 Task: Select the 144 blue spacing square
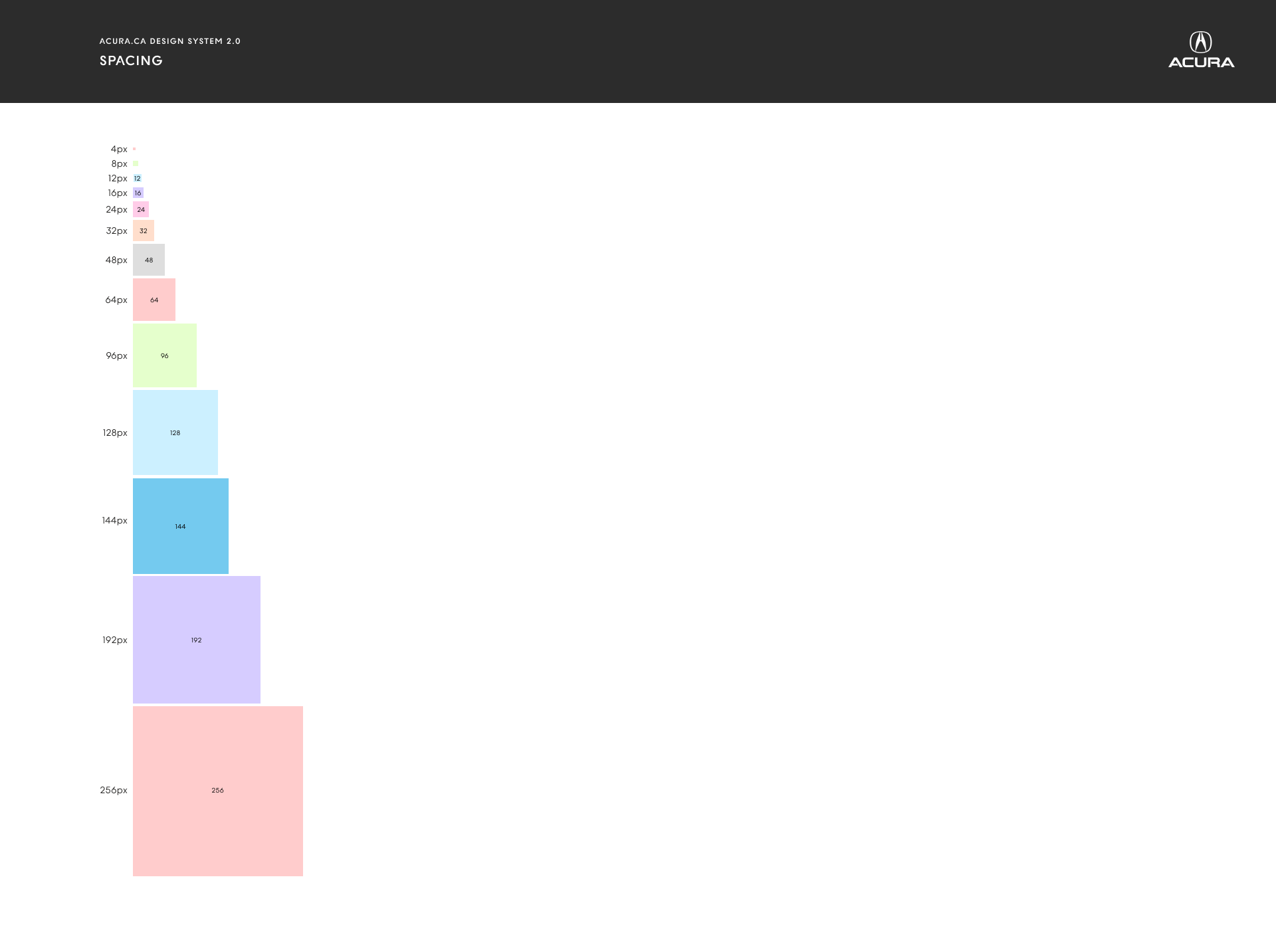181,526
